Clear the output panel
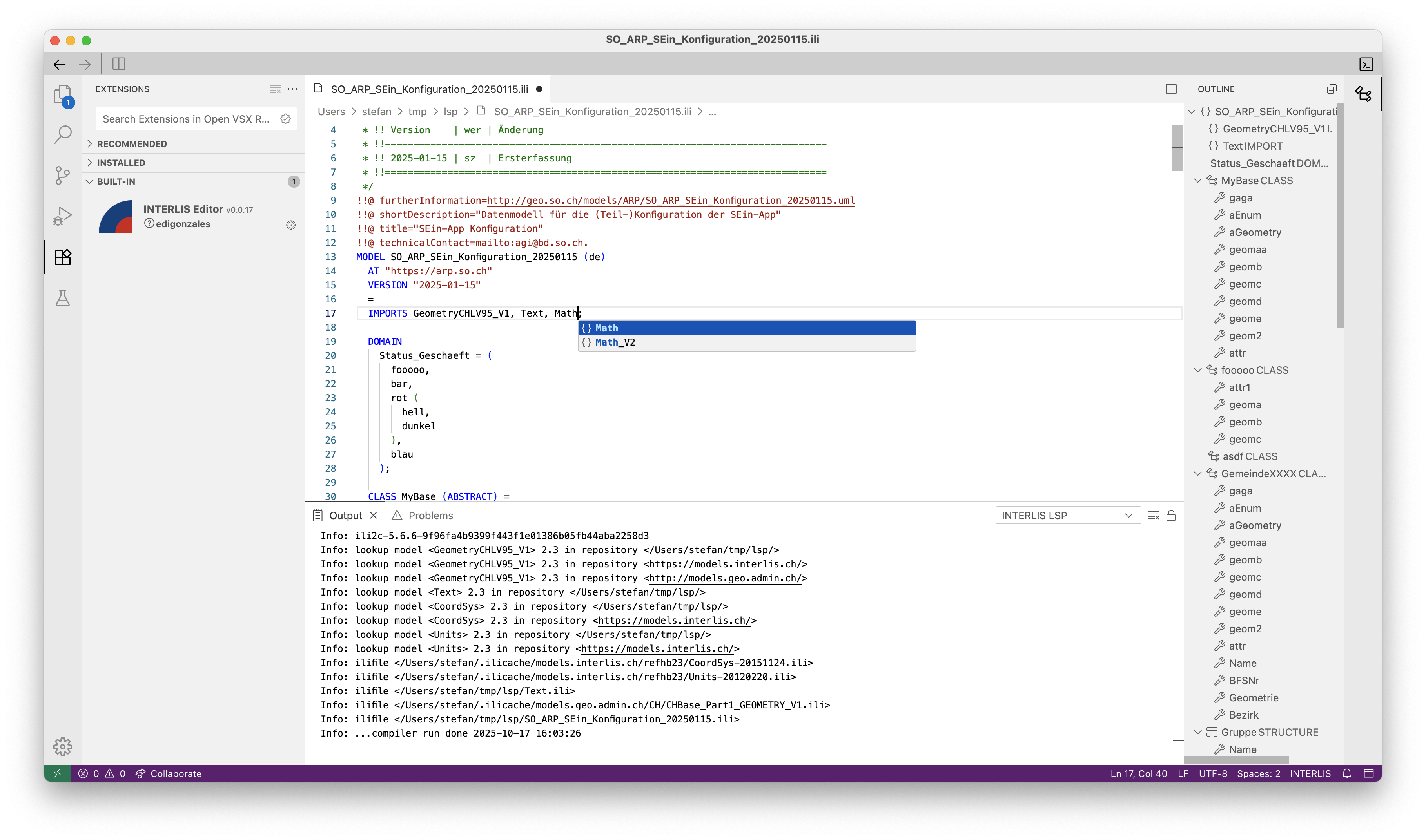The width and height of the screenshot is (1426, 840). (1153, 515)
